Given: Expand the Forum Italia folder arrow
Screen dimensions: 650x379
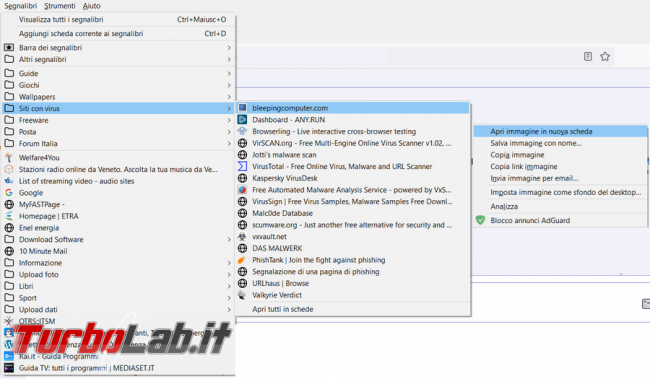Looking at the screenshot, I should (229, 143).
